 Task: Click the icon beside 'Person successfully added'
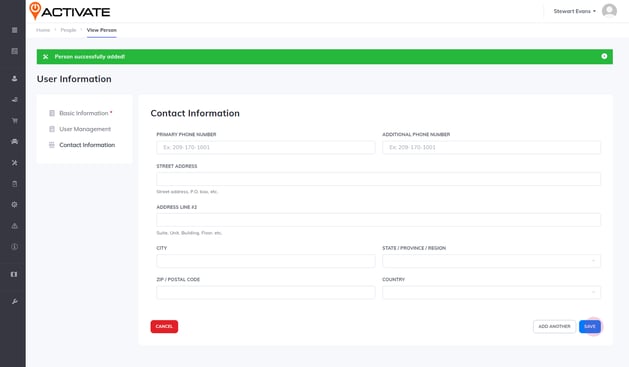tap(45, 57)
